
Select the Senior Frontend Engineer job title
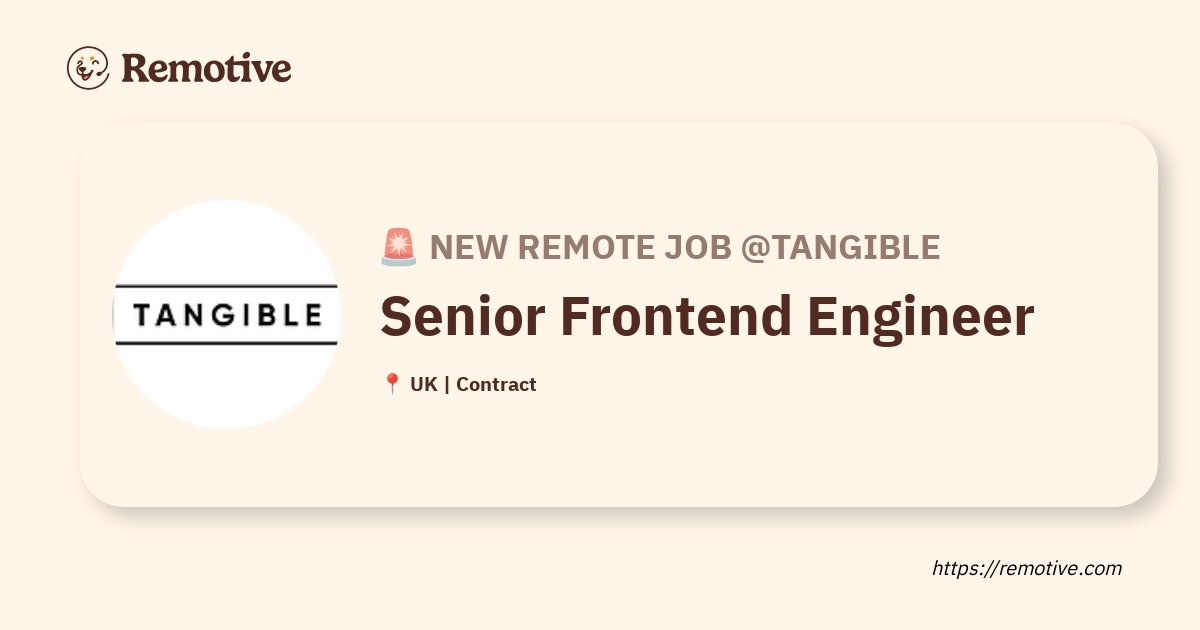point(706,316)
